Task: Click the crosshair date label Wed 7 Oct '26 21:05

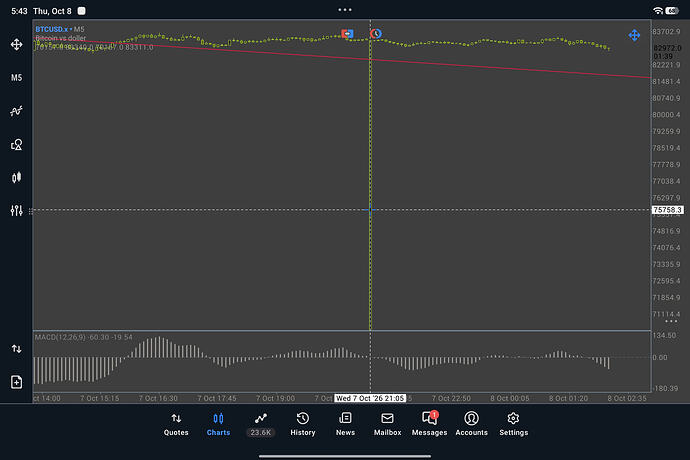Action: click(x=370, y=398)
